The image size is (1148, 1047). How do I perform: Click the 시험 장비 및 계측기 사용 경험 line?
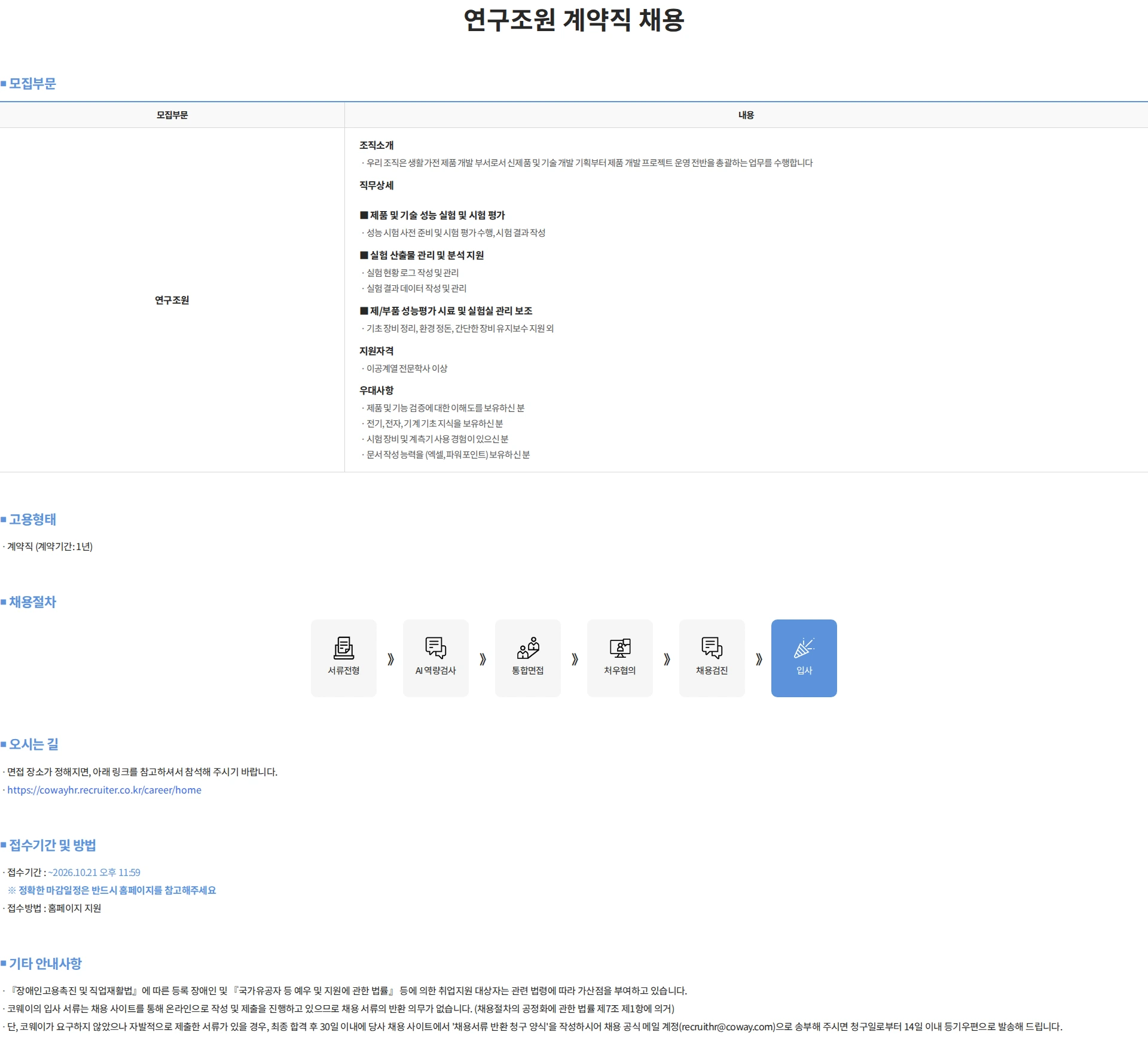click(435, 439)
